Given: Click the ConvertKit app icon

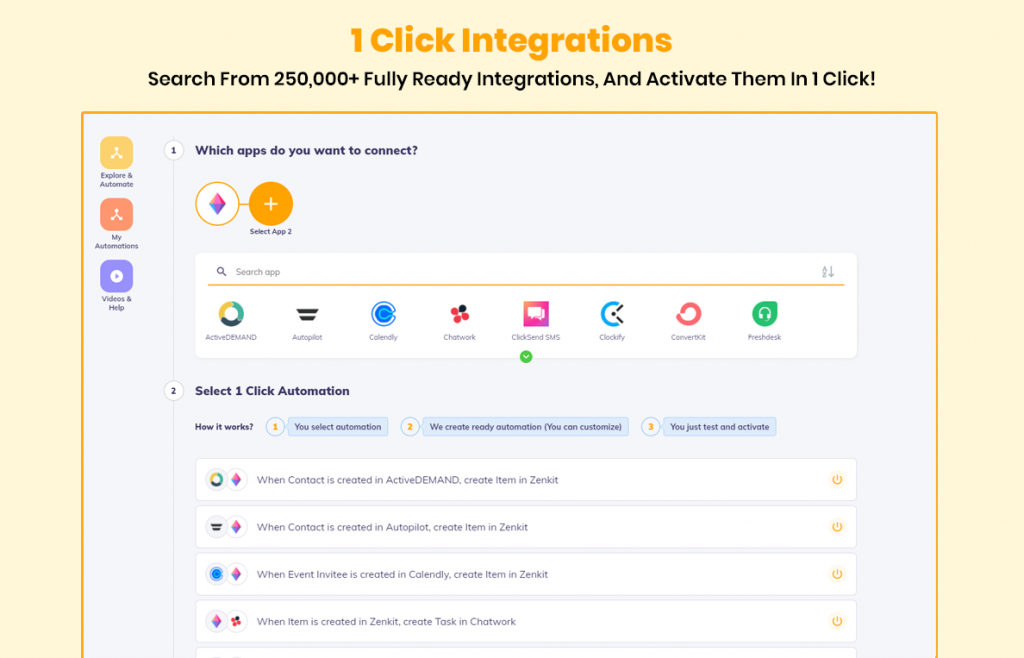Looking at the screenshot, I should pyautogui.click(x=688, y=314).
